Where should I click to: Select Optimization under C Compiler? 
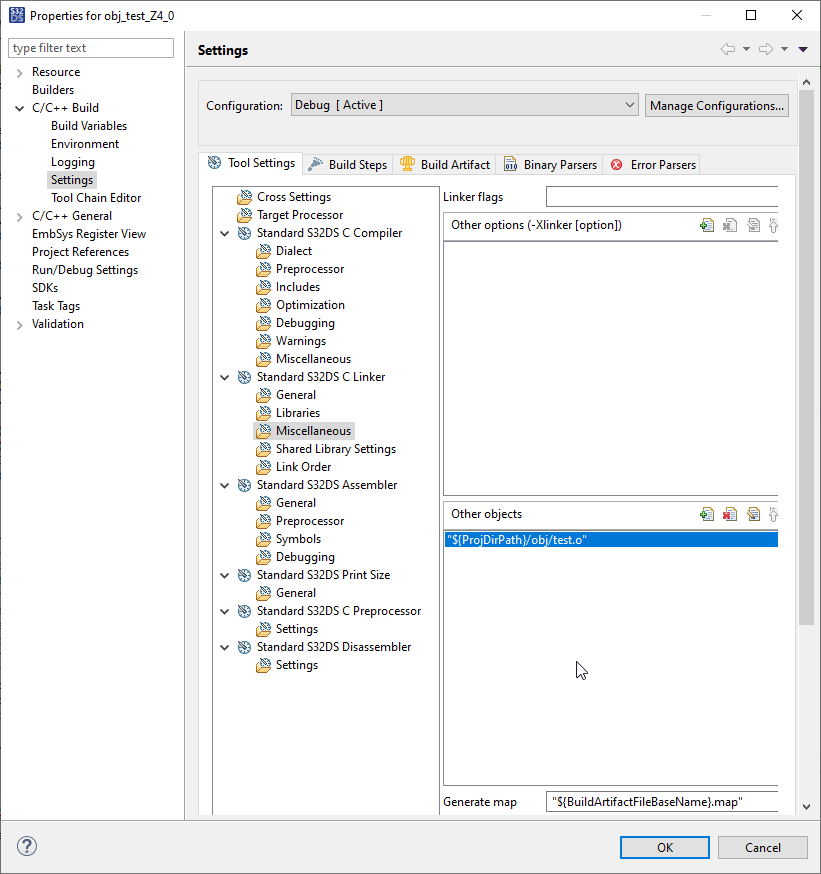(x=310, y=305)
